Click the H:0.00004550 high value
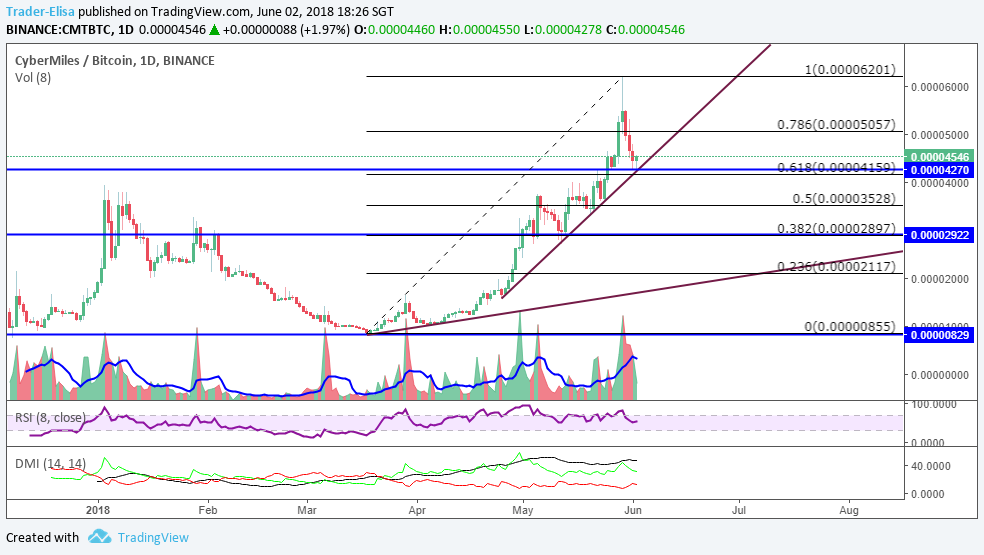Viewport: 984px width, 555px height. [x=479, y=30]
